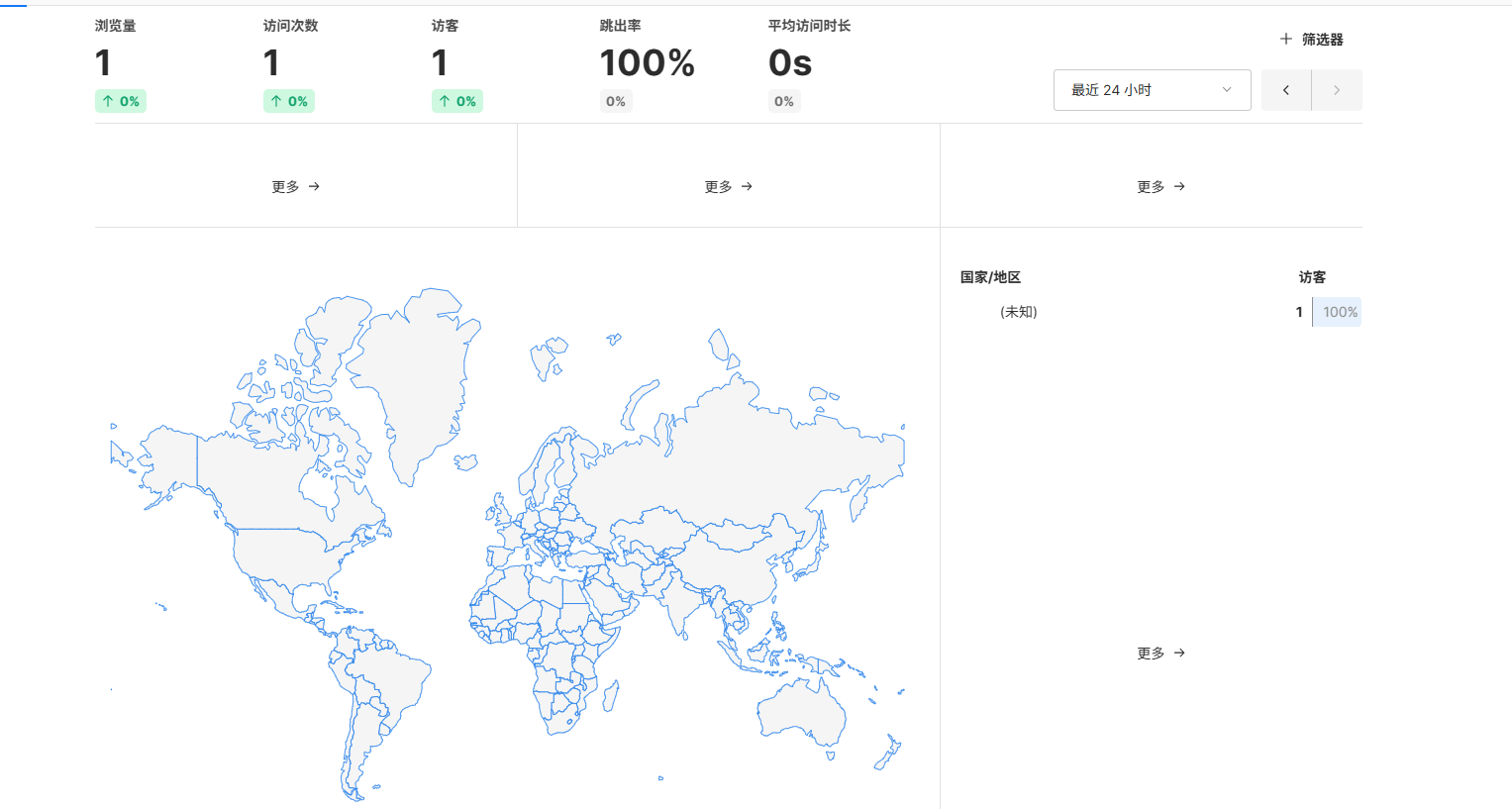Screen dimensions: 1512x809
Task: Open 更多 link under the country list
Action: pyautogui.click(x=1161, y=653)
